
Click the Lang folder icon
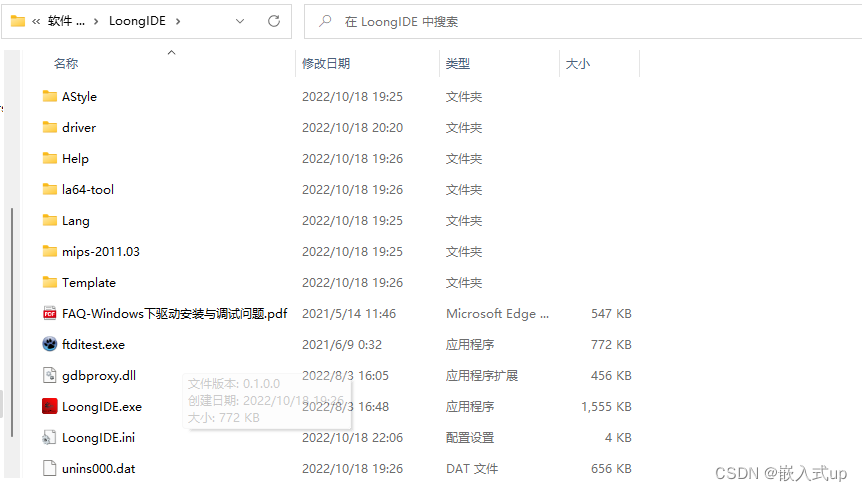pos(49,220)
